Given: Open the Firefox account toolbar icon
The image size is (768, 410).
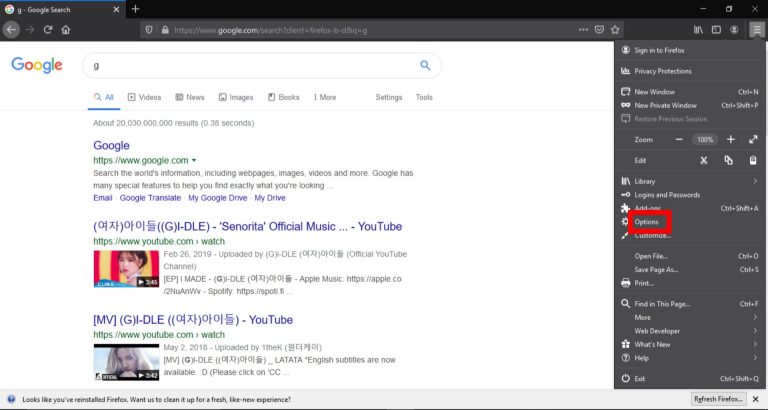Looking at the screenshot, I should [x=734, y=30].
